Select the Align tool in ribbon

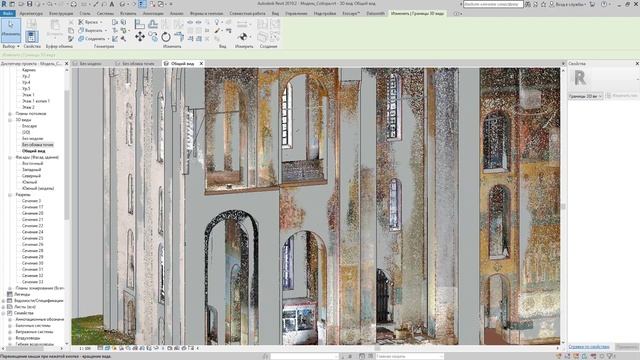pos(140,24)
